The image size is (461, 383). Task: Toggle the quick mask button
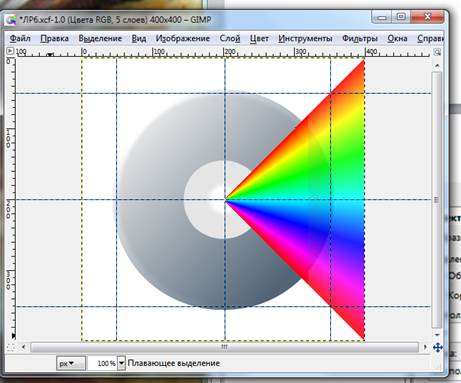(11, 347)
